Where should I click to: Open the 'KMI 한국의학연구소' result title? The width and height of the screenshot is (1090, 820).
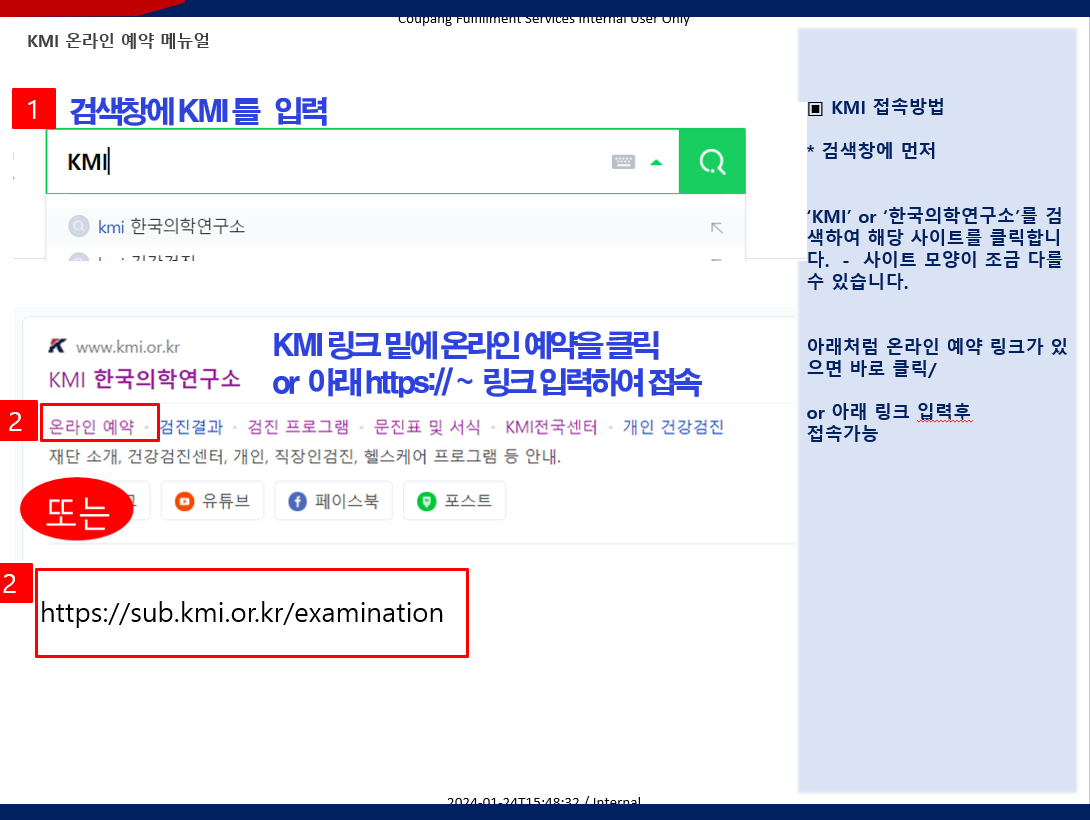[145, 379]
